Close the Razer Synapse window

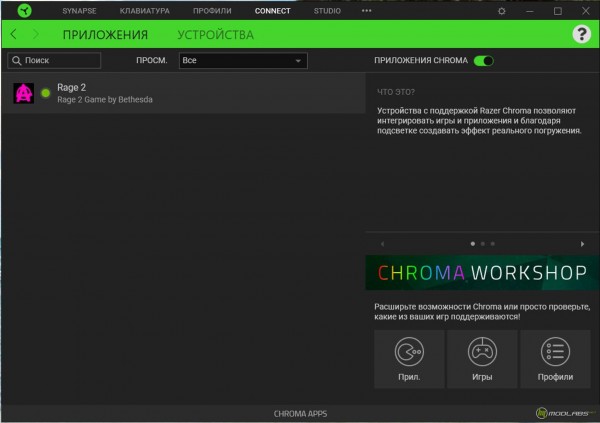pos(585,11)
